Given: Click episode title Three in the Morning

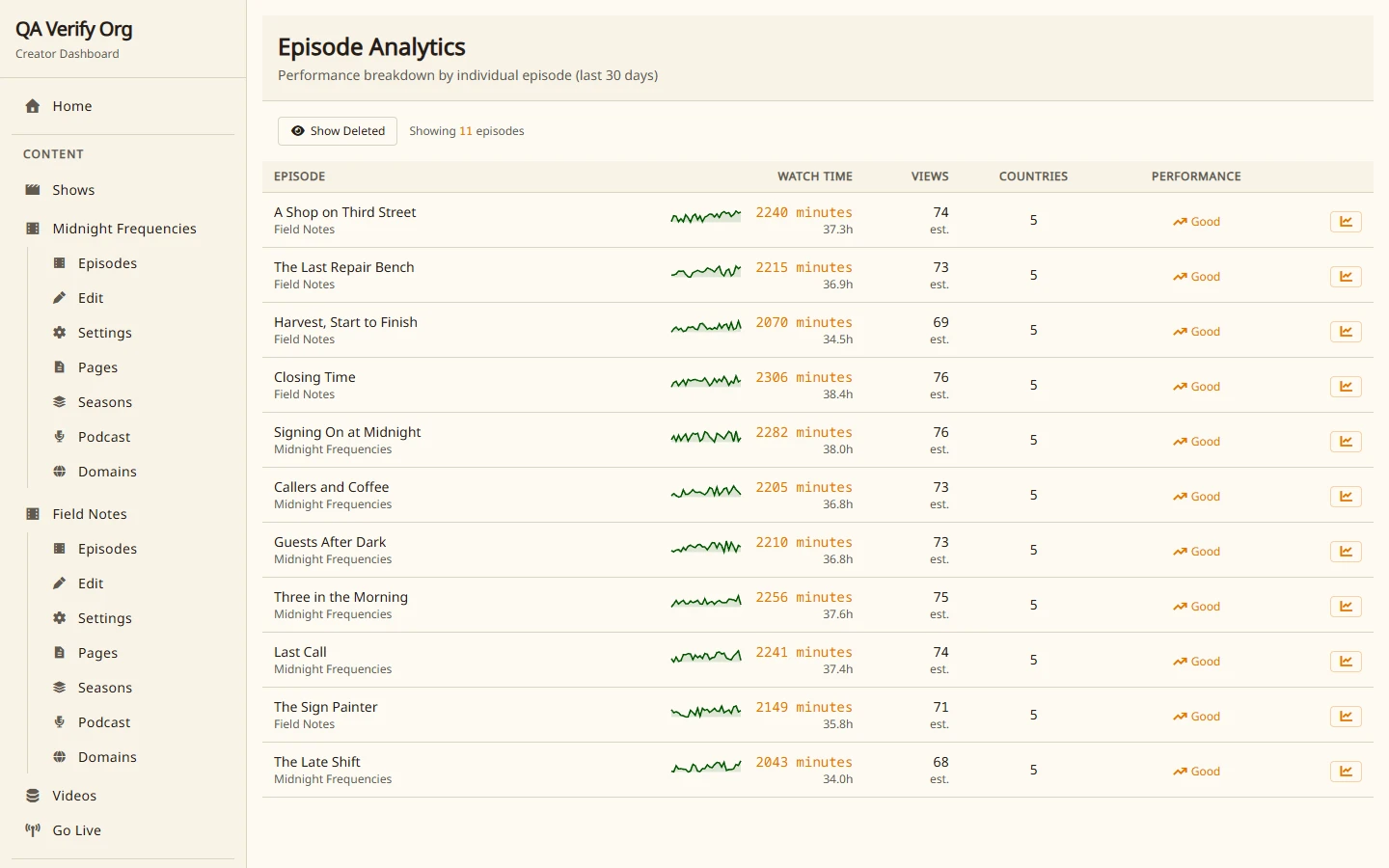Looking at the screenshot, I should coord(340,597).
